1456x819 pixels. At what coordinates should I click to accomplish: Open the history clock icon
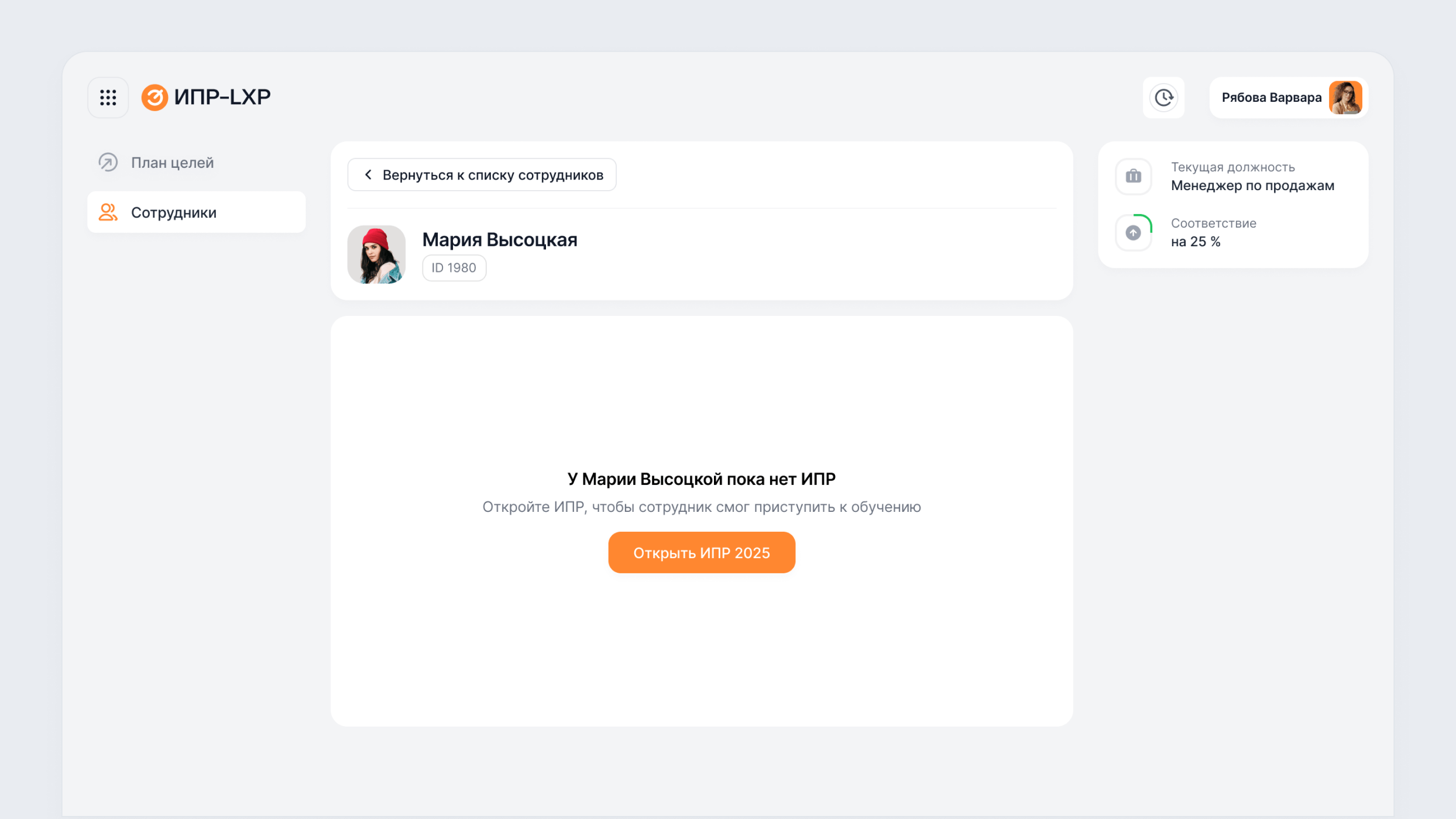click(1163, 98)
